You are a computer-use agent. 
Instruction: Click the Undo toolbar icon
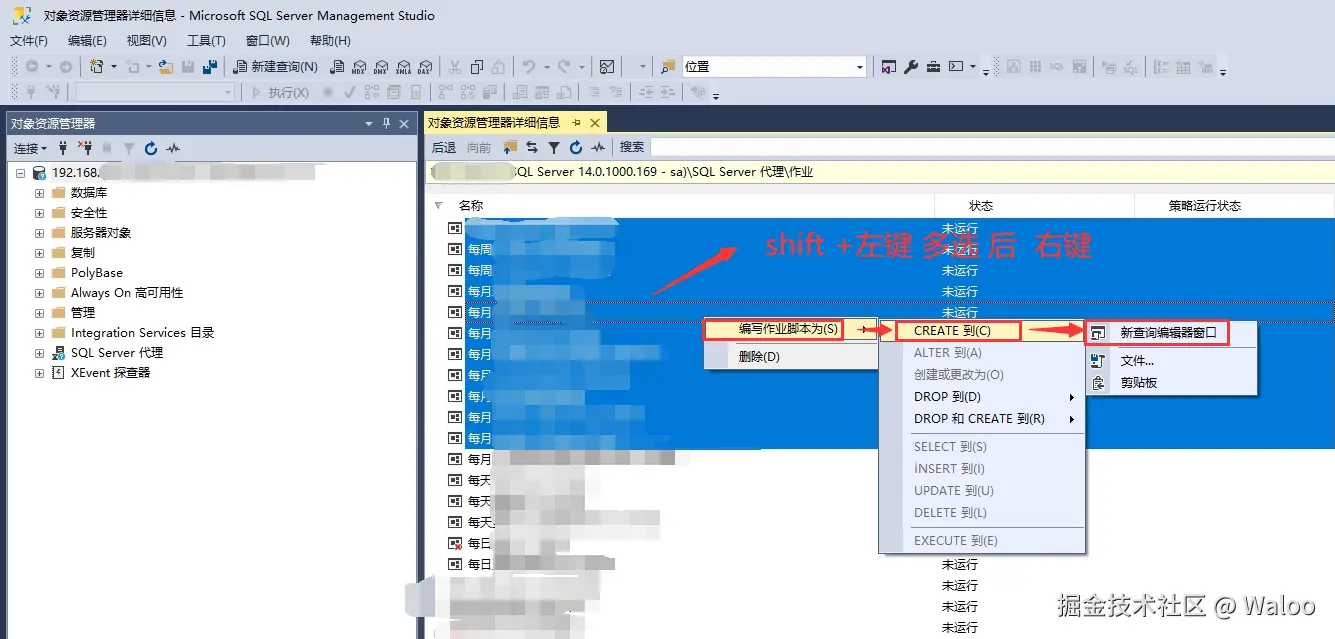(528, 66)
